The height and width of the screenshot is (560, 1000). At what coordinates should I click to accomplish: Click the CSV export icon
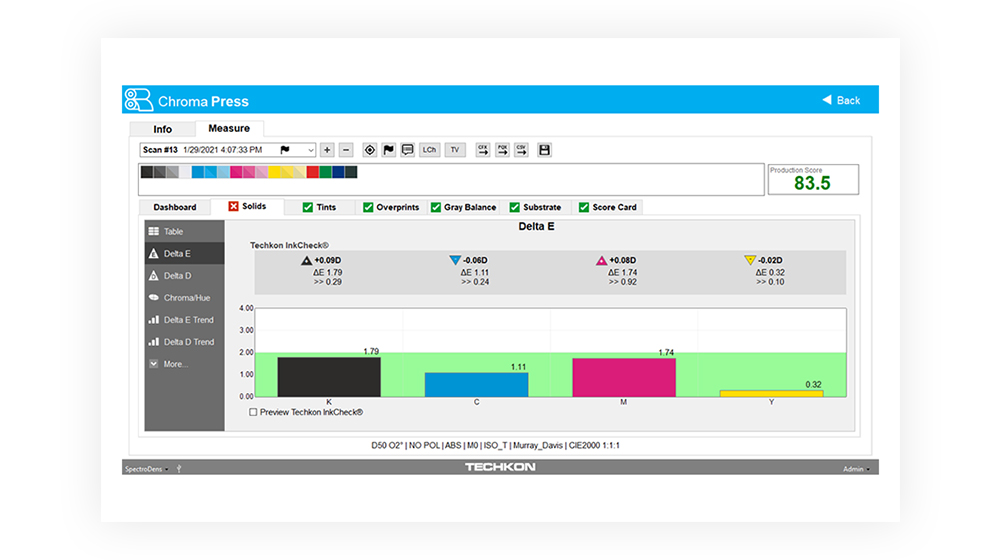tap(521, 150)
